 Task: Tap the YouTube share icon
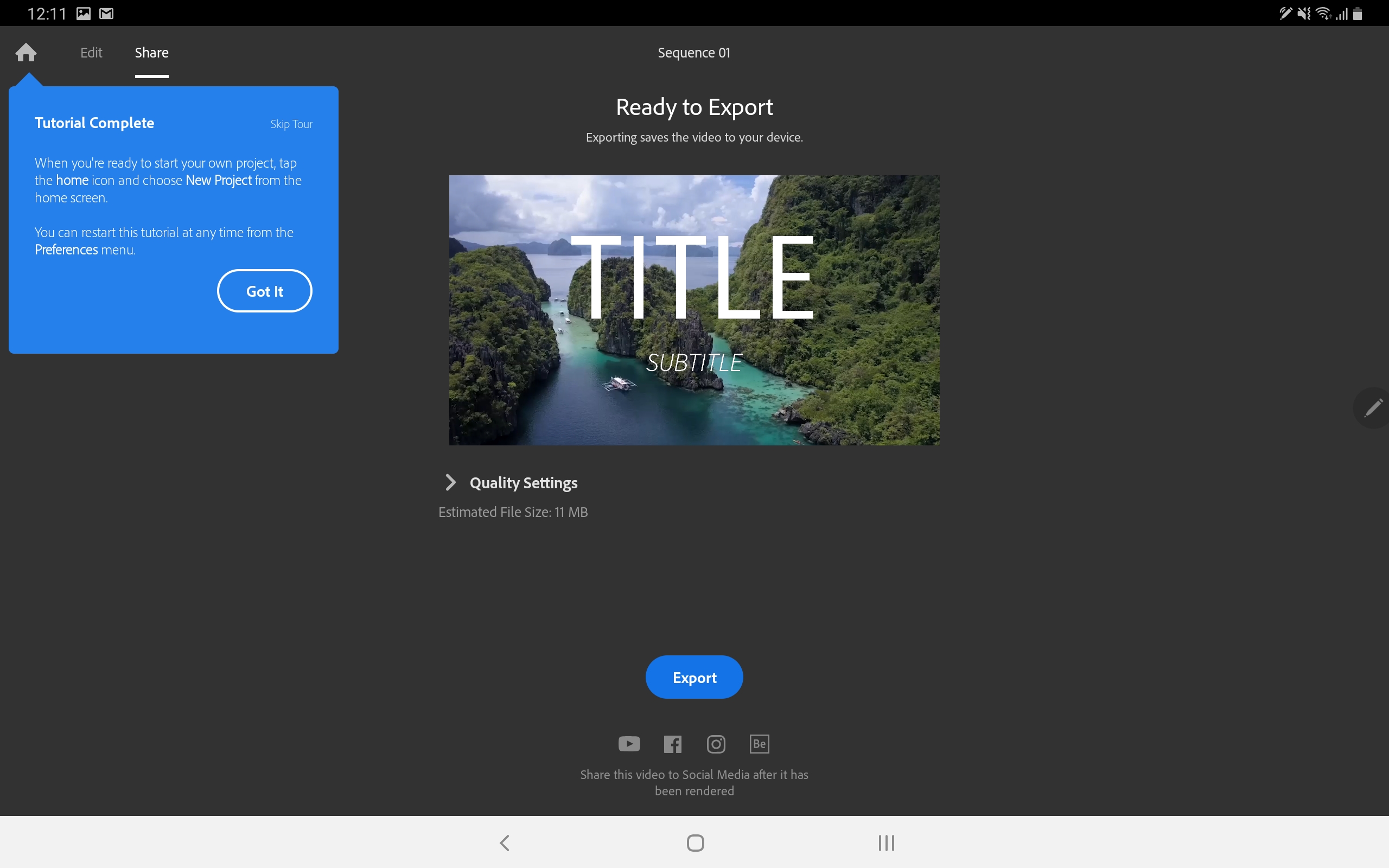629,744
